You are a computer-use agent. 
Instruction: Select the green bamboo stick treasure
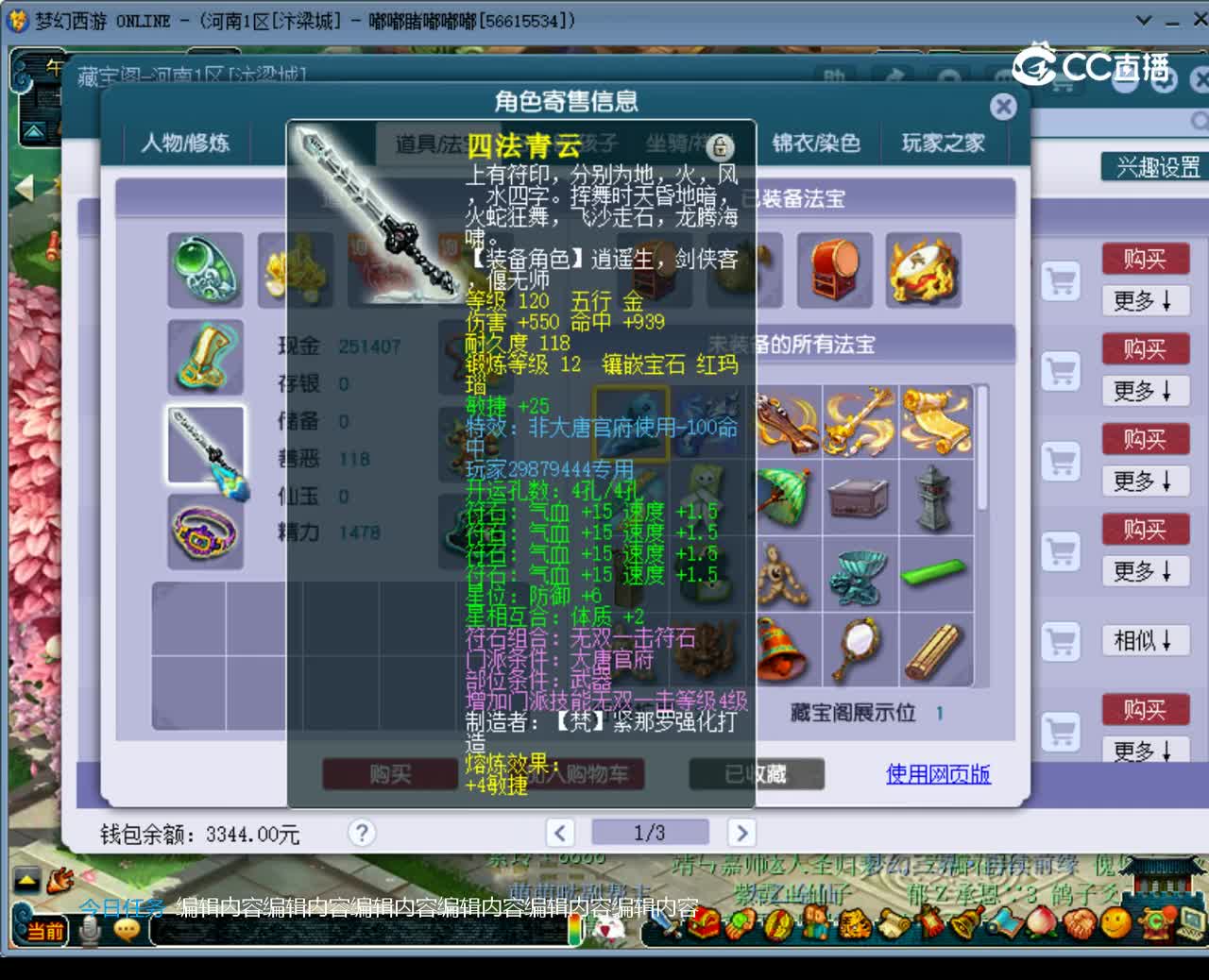pos(936,573)
